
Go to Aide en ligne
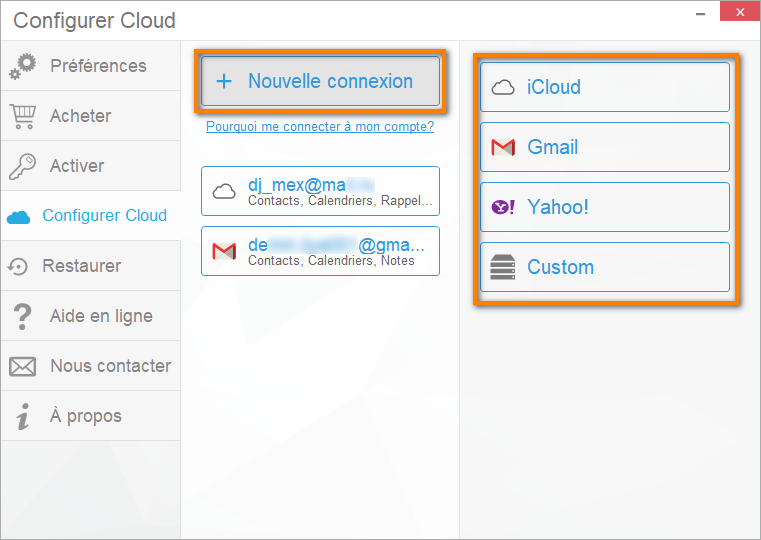[101, 316]
